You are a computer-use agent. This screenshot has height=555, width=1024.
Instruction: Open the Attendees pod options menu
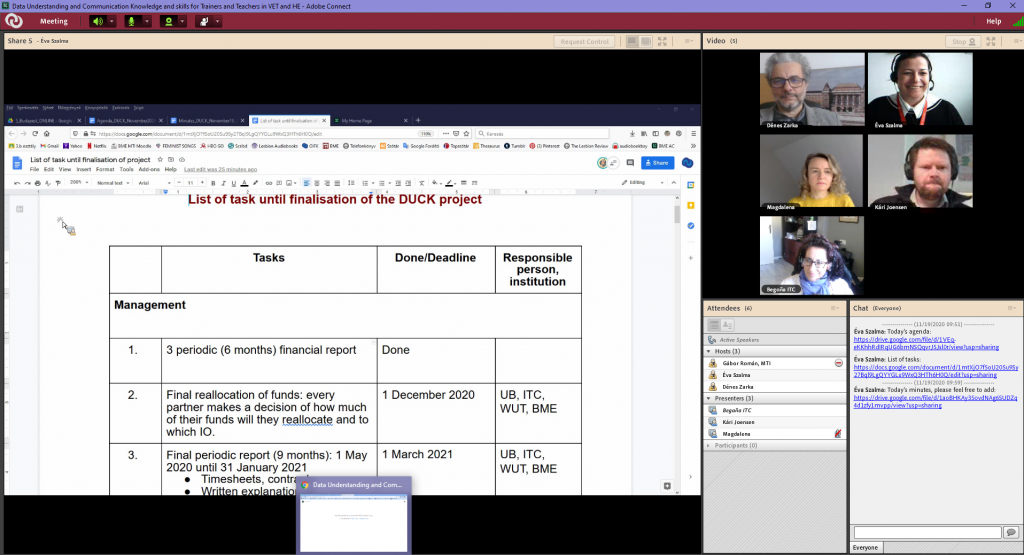(836, 308)
